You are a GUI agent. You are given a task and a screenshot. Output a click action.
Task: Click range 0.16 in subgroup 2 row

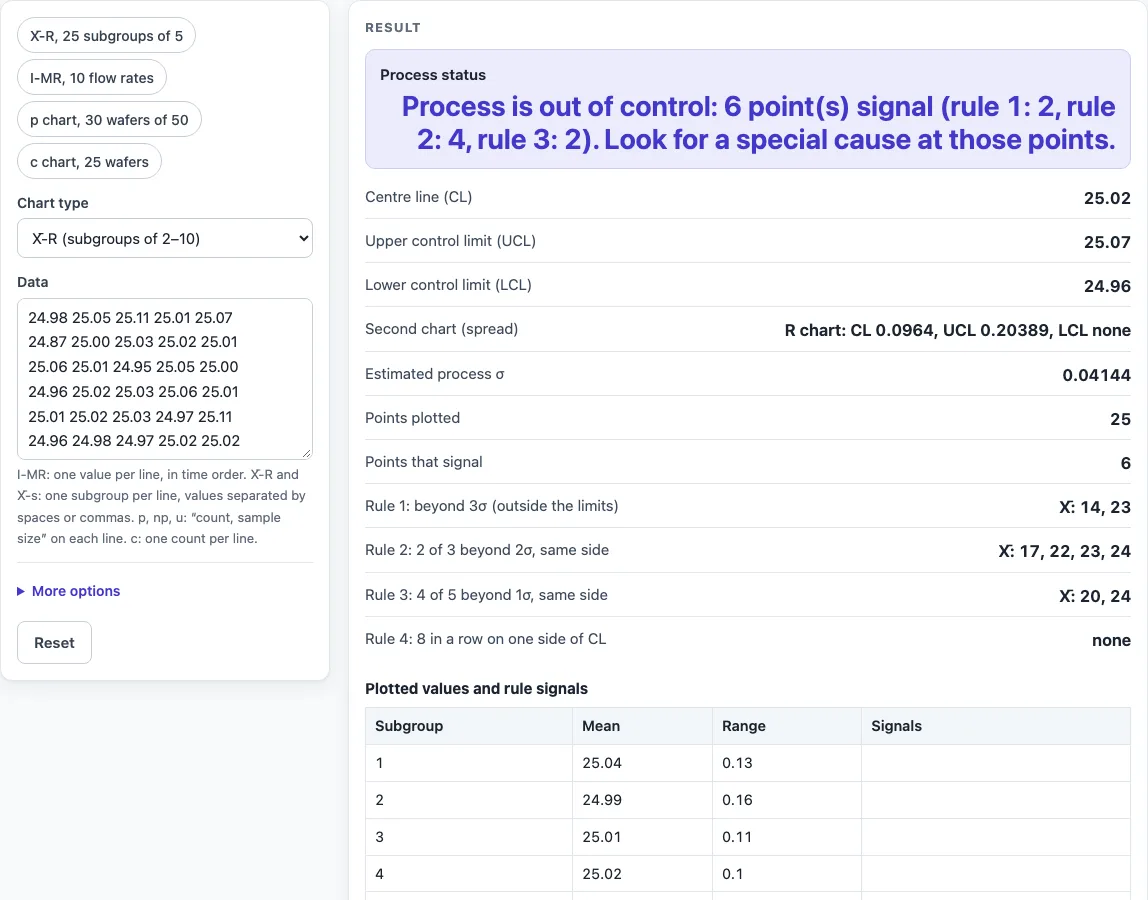(x=737, y=800)
